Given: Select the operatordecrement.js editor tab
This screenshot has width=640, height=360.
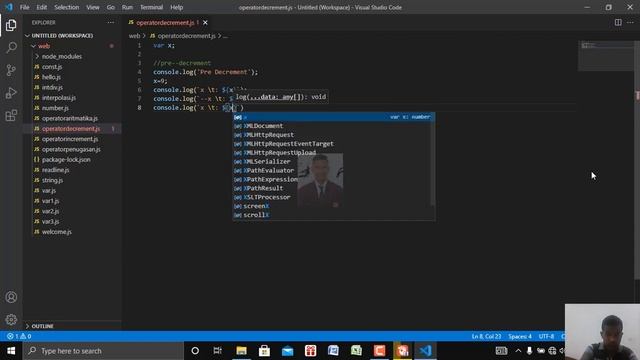Looking at the screenshot, I should tap(165, 22).
